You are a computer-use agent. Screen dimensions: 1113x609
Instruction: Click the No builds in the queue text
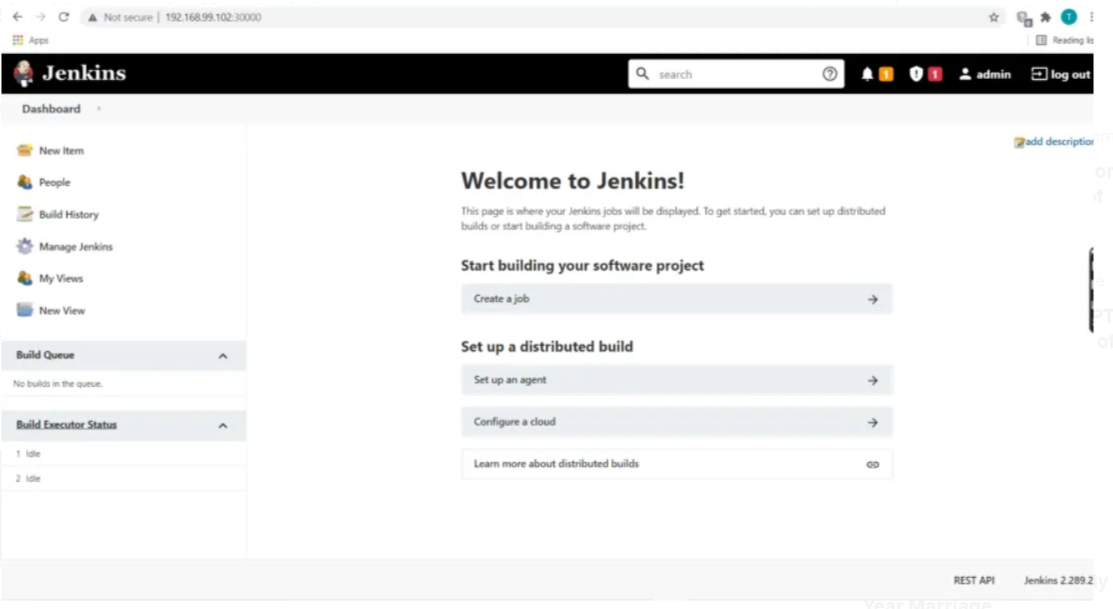coord(57,383)
